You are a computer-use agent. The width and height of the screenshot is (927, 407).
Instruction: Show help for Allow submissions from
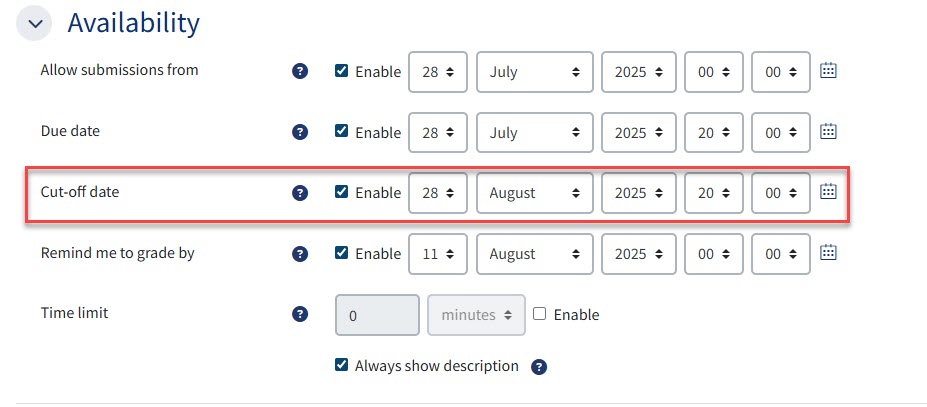[x=299, y=72]
